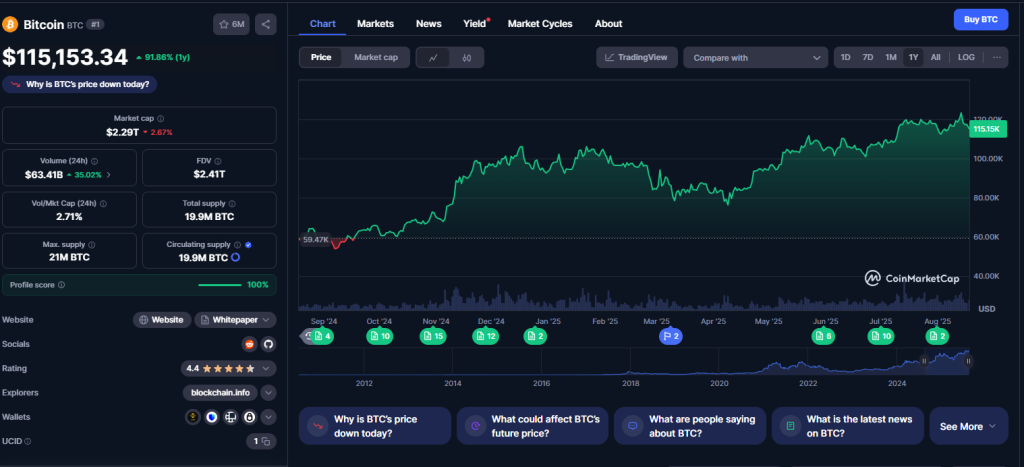Click the right handle of timeline range slider
1024x467 pixels.
coord(968,360)
